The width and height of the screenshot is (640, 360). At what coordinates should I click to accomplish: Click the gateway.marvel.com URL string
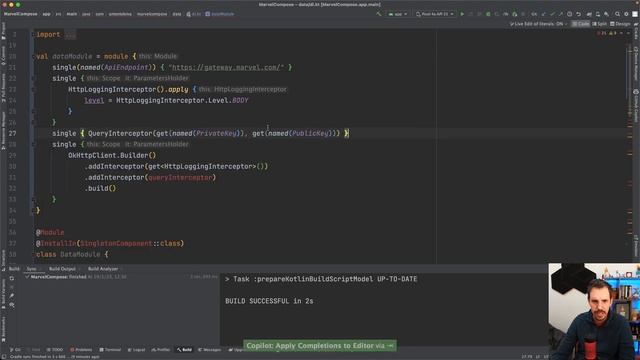pyautogui.click(x=226, y=67)
